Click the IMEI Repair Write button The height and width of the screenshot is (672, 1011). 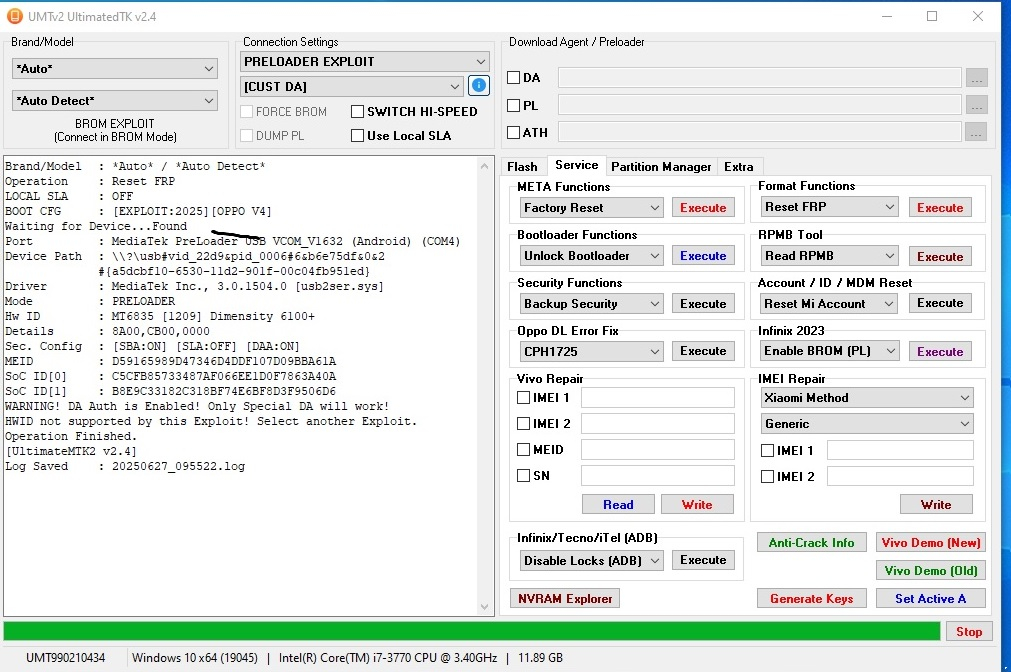936,504
